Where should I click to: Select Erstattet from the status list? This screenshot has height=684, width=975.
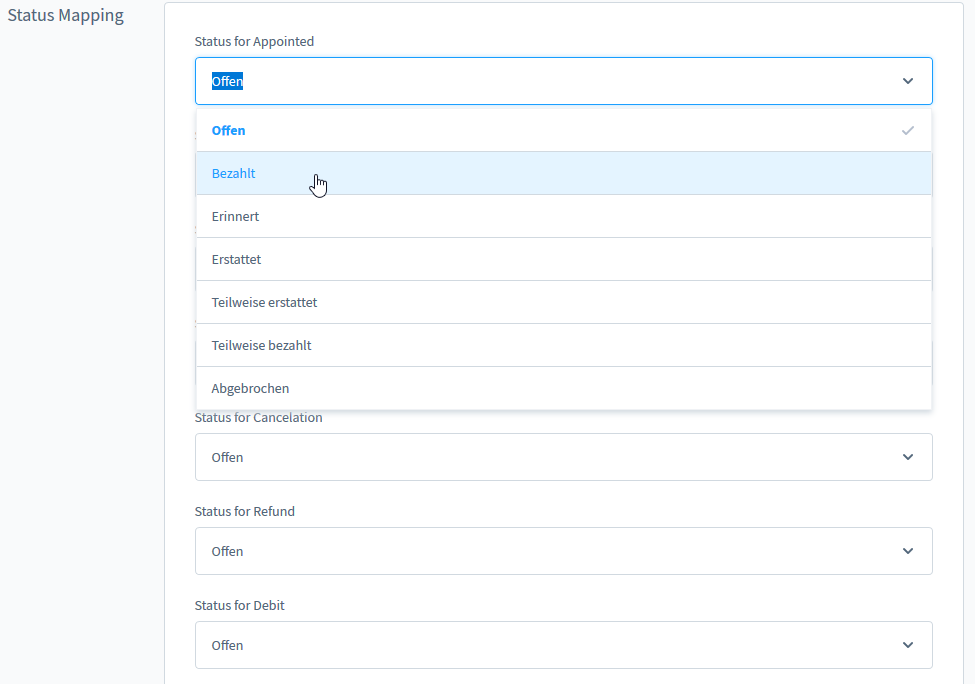pyautogui.click(x=563, y=259)
